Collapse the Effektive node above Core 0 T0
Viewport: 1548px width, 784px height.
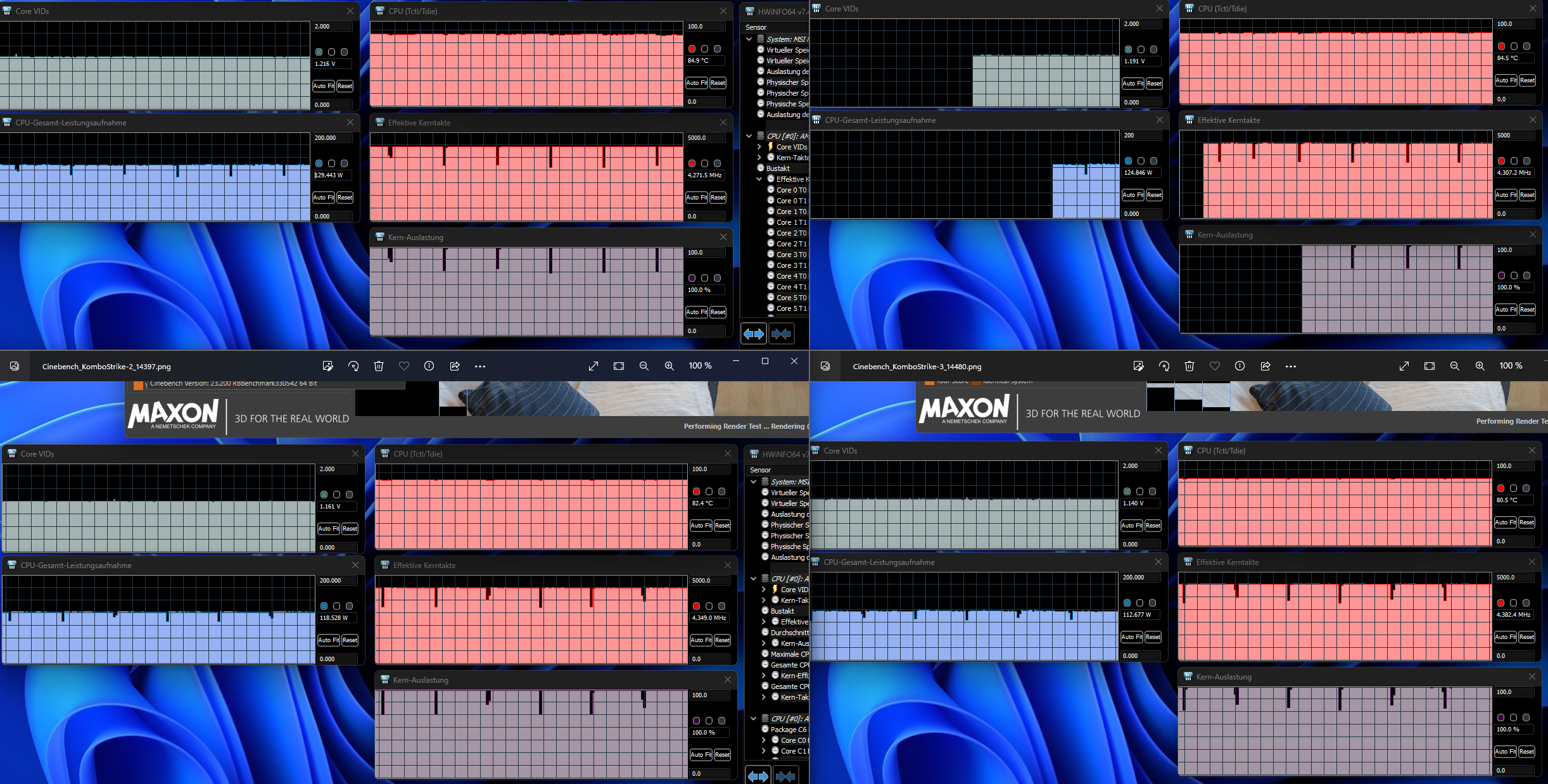coord(759,179)
